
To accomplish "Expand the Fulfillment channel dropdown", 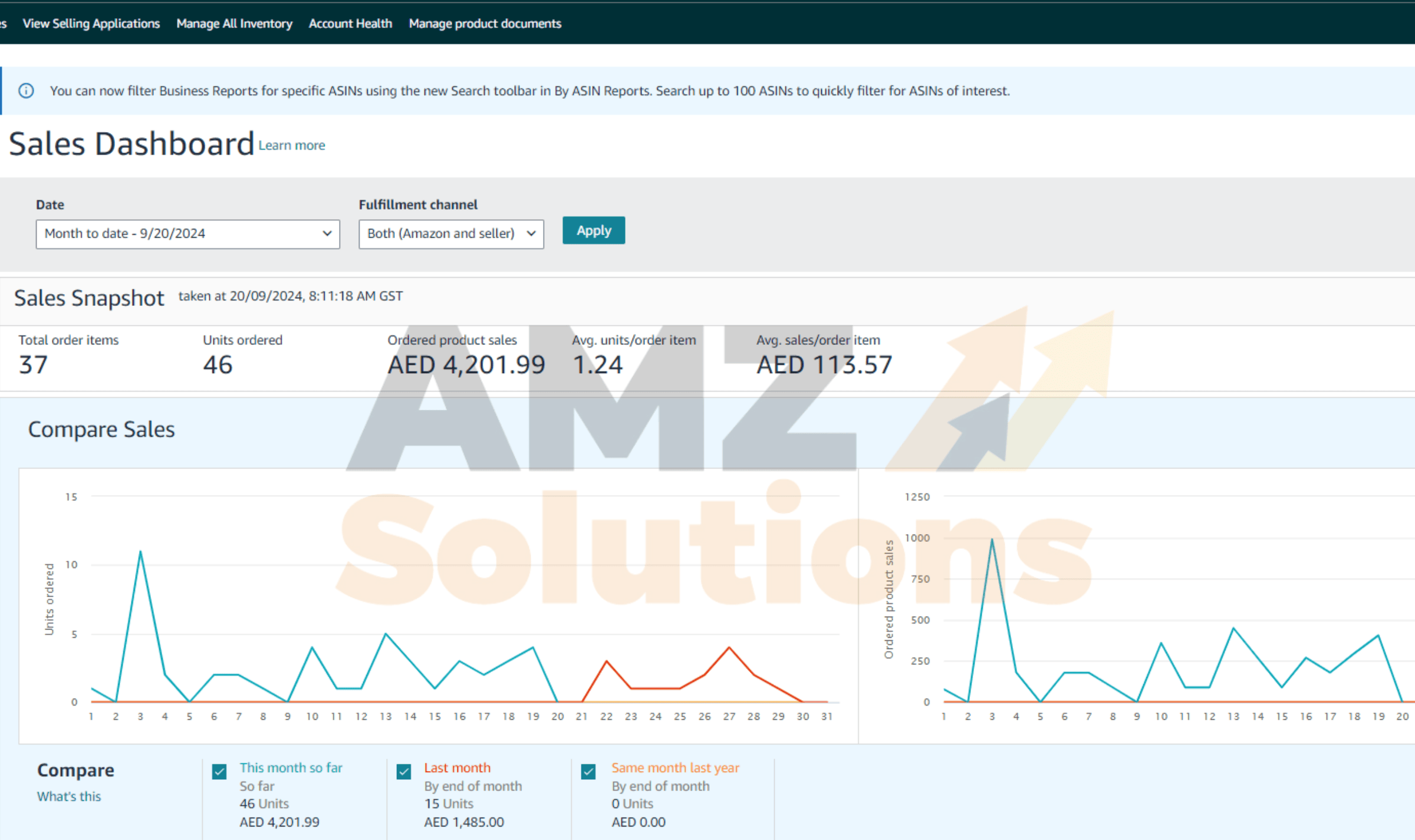I will click(x=450, y=234).
